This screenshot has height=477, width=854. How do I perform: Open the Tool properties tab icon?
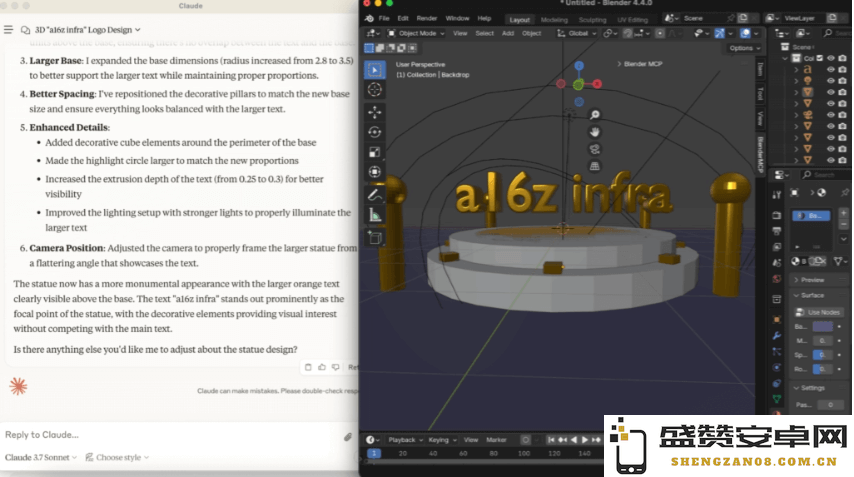pyautogui.click(x=777, y=194)
